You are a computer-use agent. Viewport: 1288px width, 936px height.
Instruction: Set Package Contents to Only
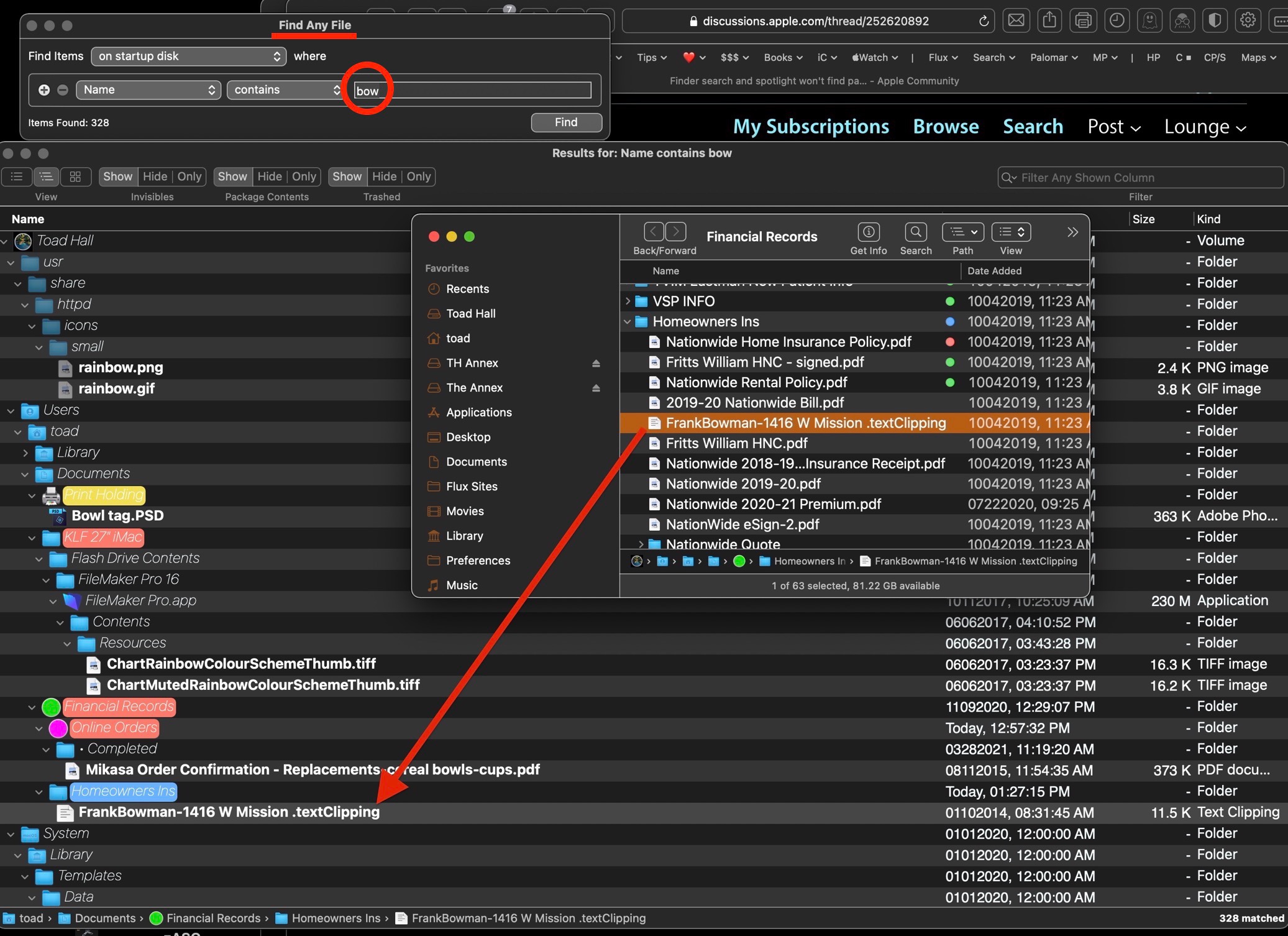click(304, 177)
